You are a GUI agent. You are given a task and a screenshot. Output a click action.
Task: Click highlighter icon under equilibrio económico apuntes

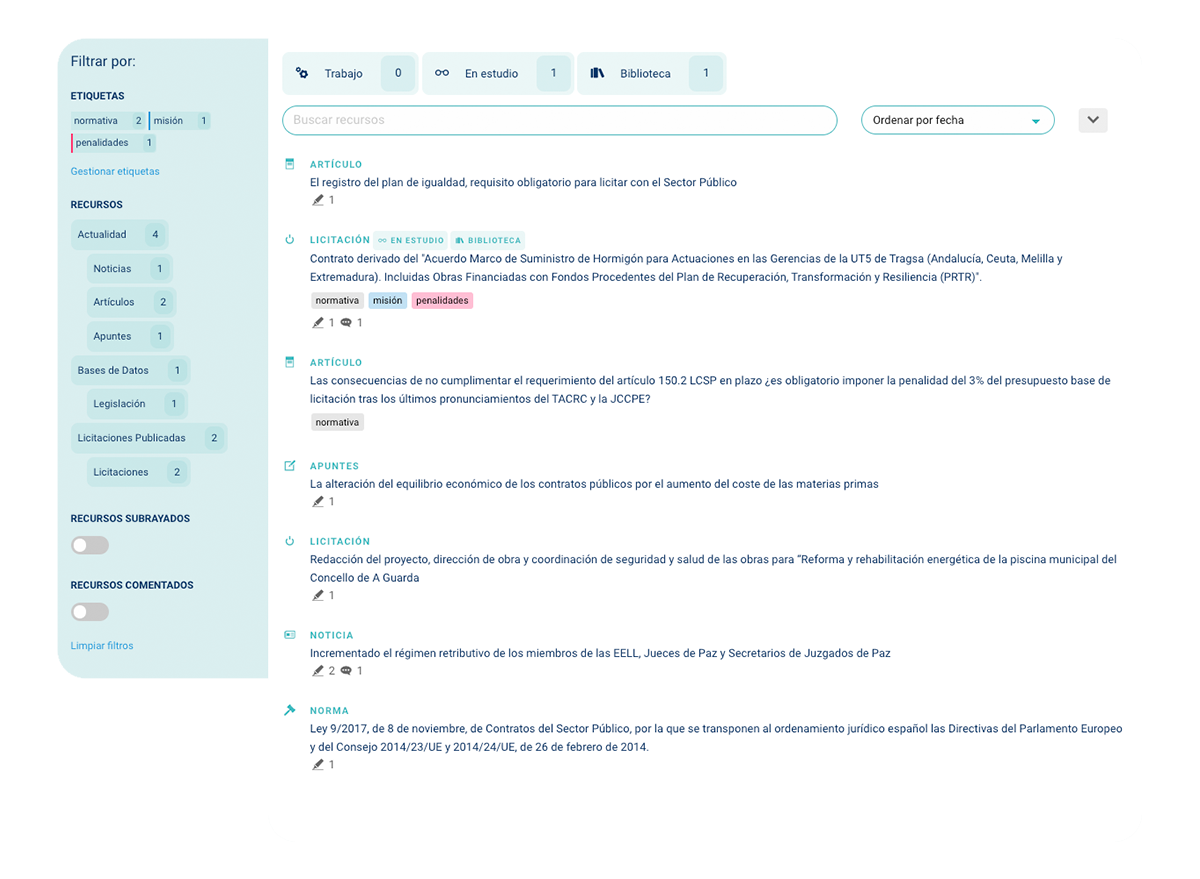[318, 502]
